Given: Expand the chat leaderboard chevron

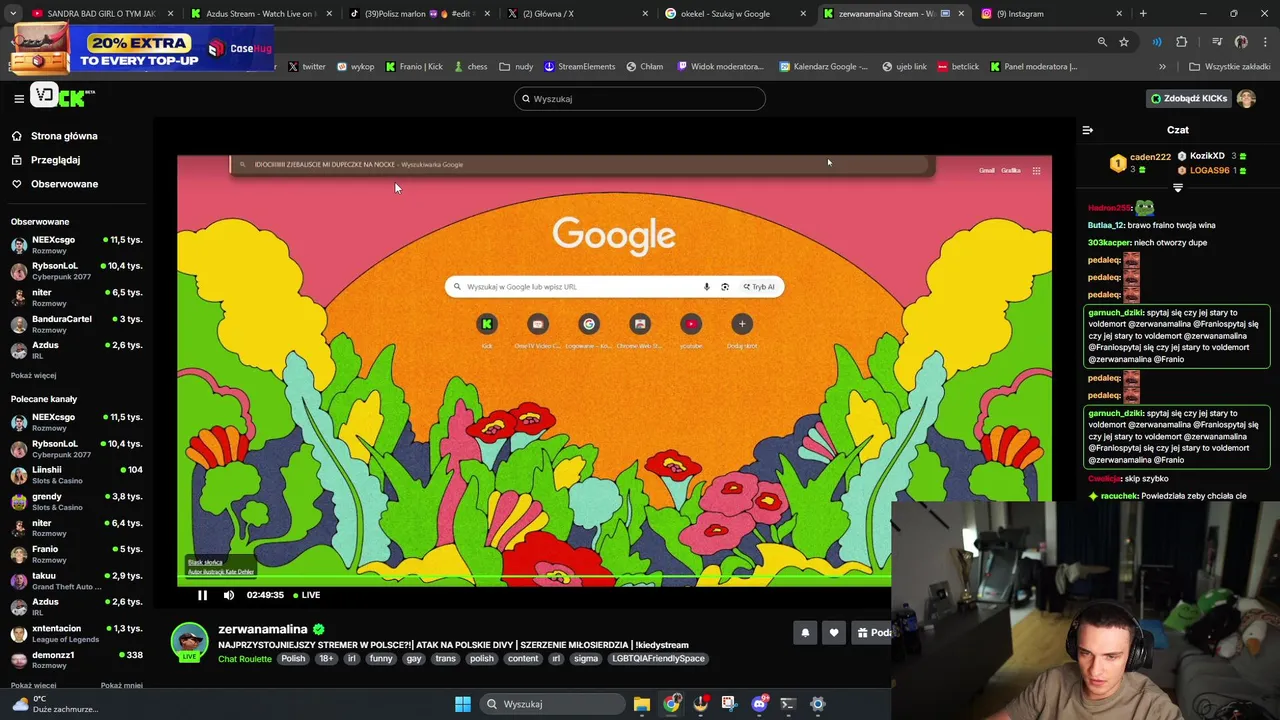Looking at the screenshot, I should [x=1177, y=188].
